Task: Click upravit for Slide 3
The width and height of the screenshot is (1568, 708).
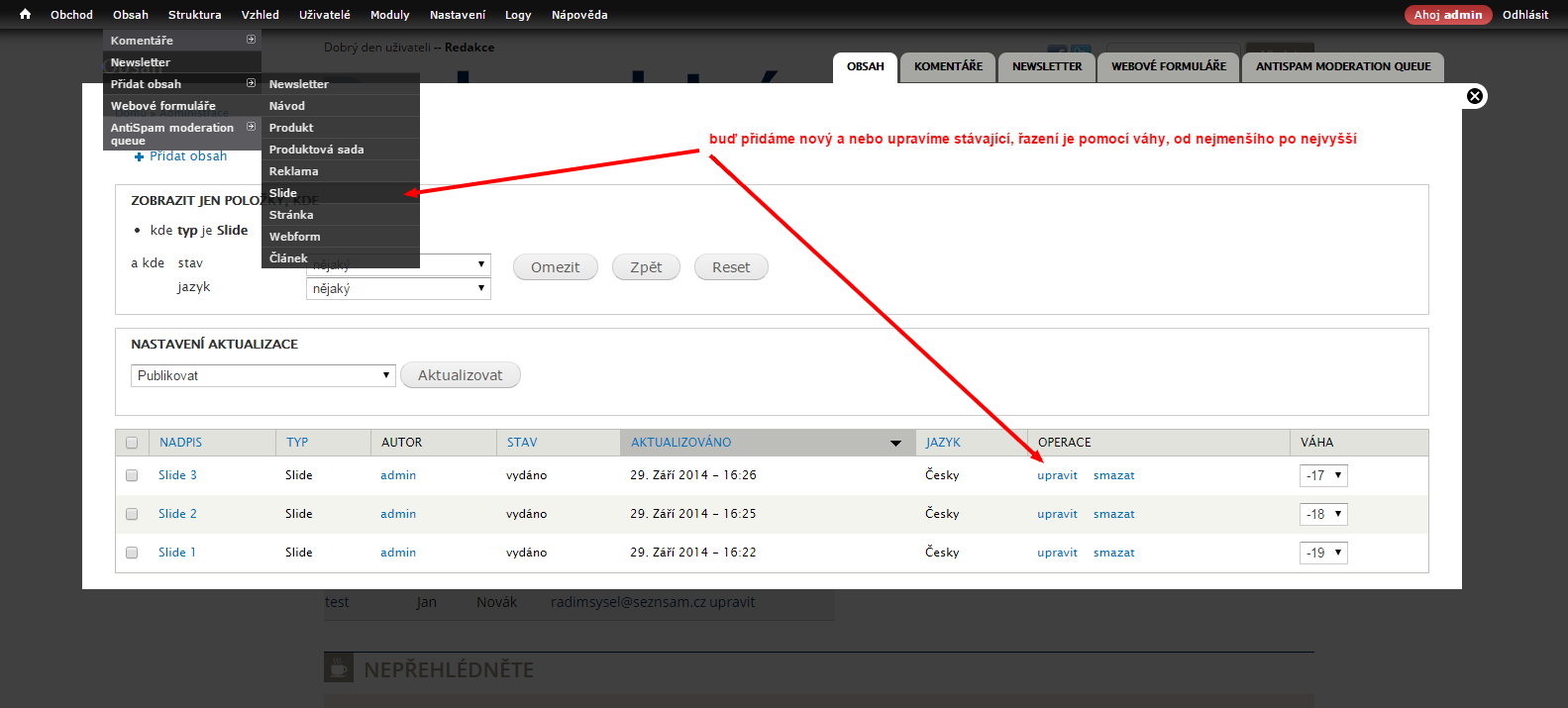Action: [x=1057, y=475]
